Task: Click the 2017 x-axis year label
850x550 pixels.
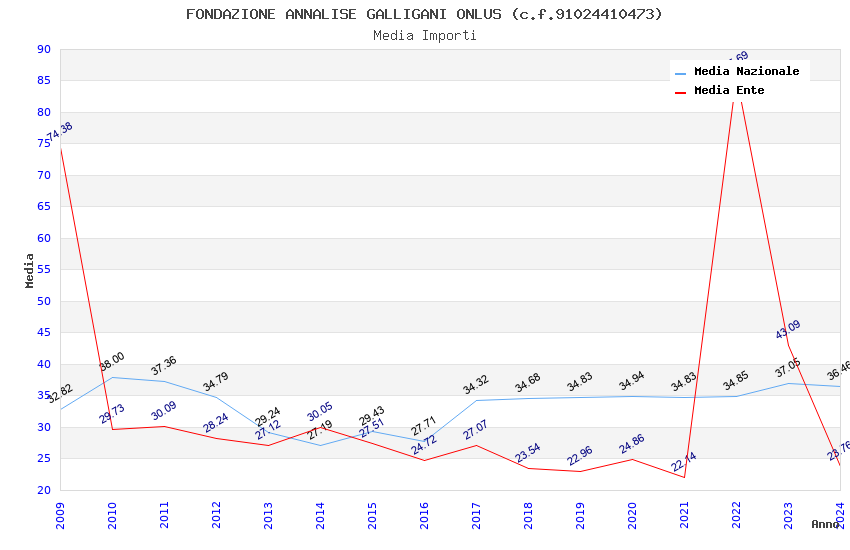Action: click(476, 515)
